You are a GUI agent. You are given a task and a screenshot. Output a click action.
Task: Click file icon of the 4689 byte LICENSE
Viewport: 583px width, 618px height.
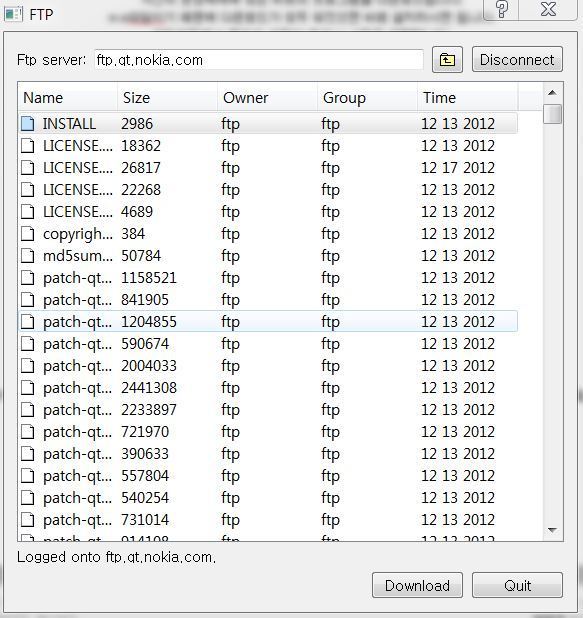[x=28, y=212]
